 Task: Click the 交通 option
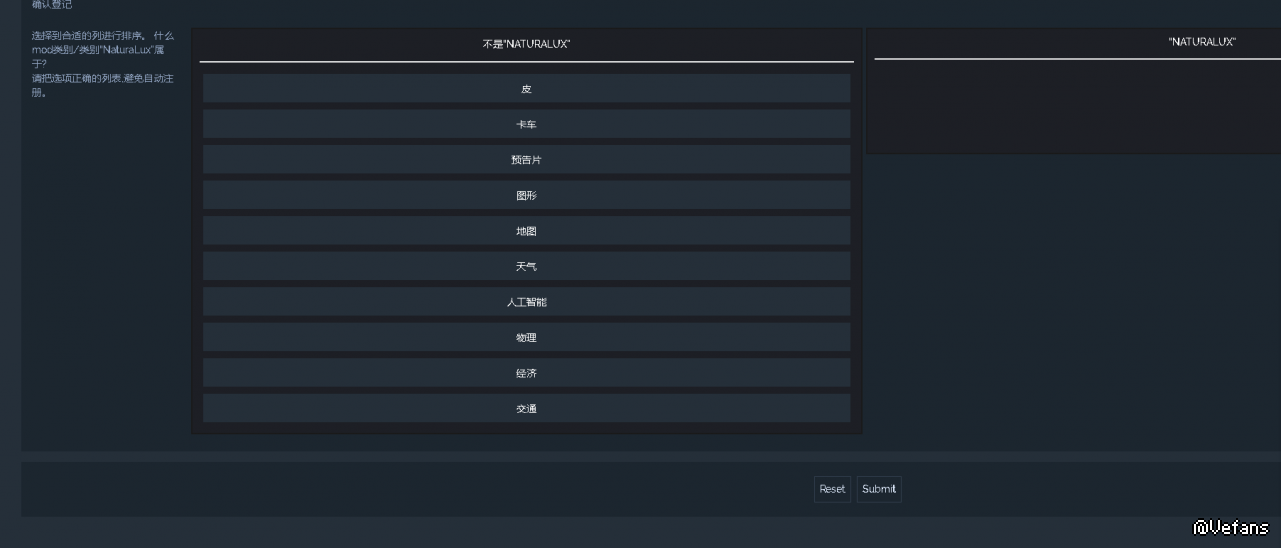coord(526,409)
